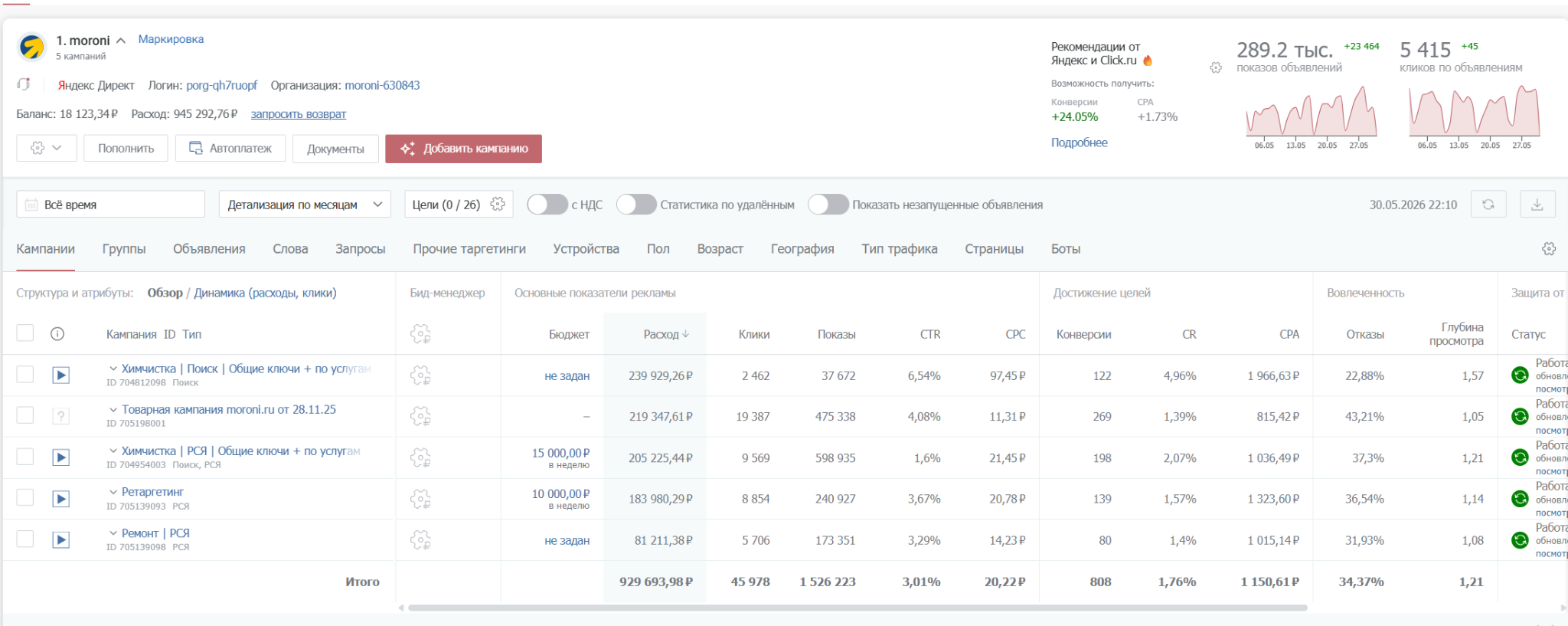1568x626 pixels.
Task: Open the Устройства tab
Action: 586,249
